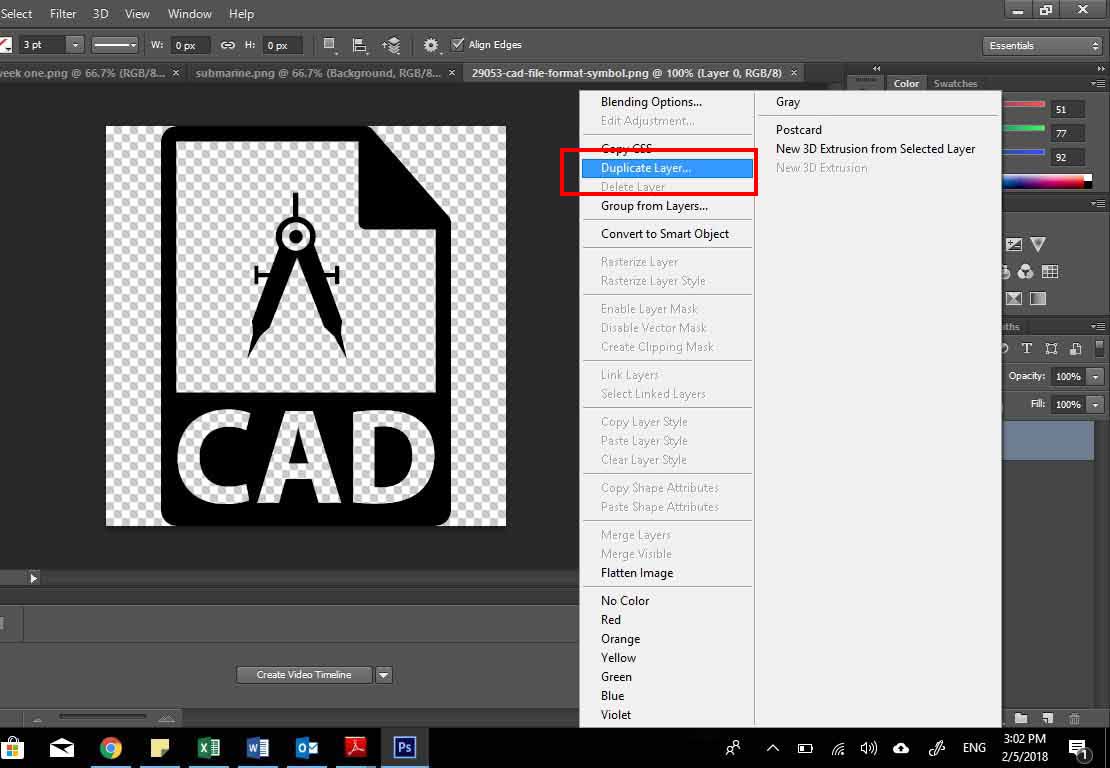Close the 29053-cad-file-format-symbol.png tab
Image resolution: width=1110 pixels, height=768 pixels.
794,73
